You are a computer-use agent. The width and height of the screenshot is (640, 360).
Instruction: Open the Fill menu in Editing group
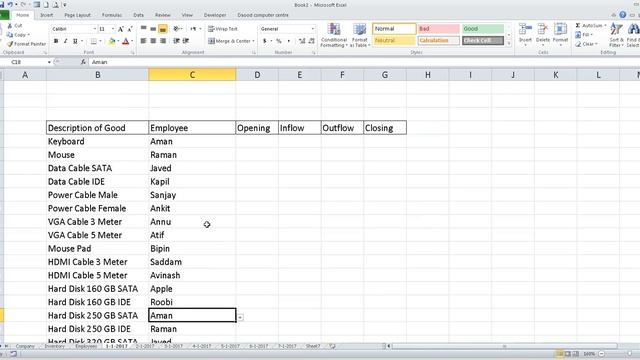click(x=583, y=35)
